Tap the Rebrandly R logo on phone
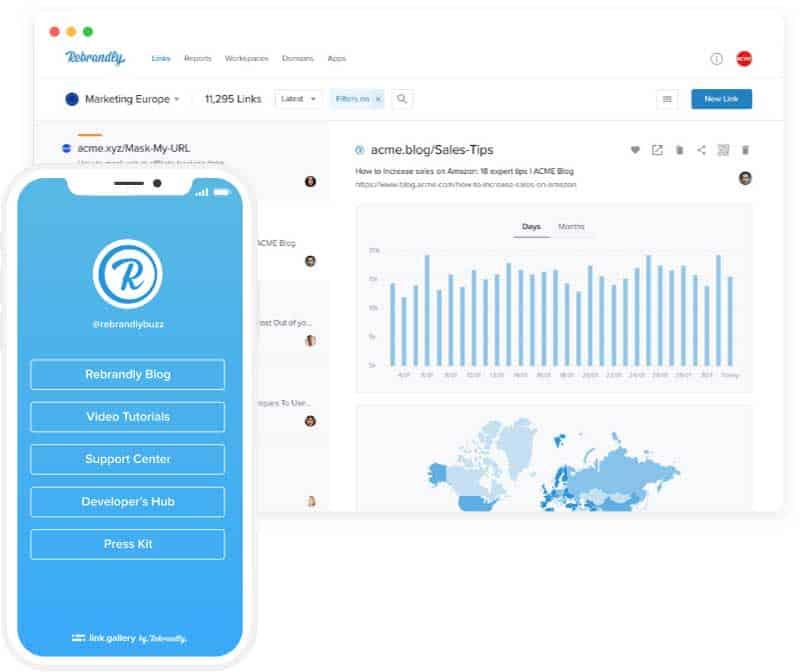This screenshot has height=672, width=800. [x=128, y=275]
